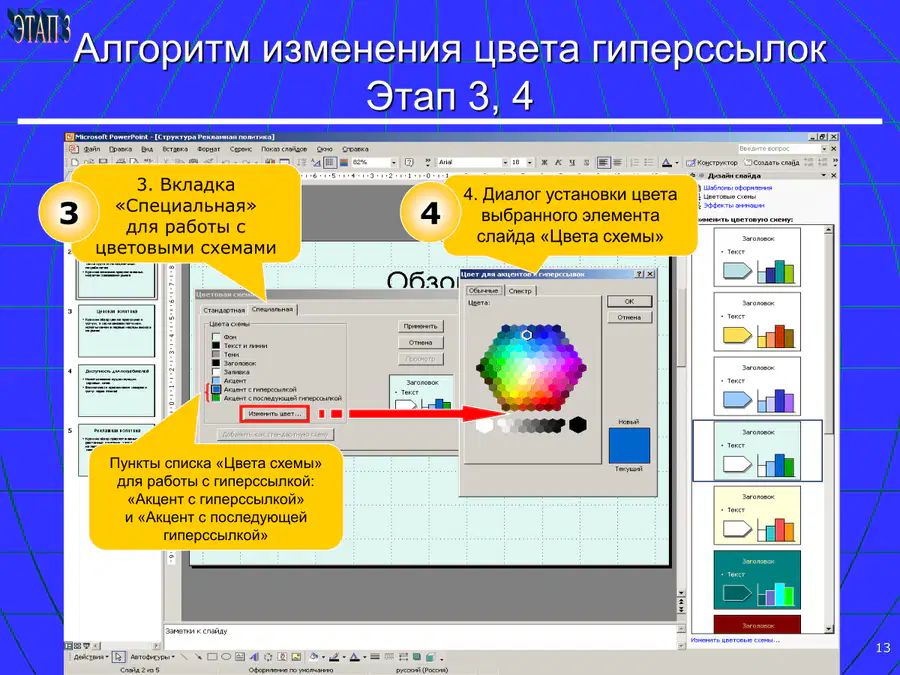900x675 pixels.
Task: Insert a diagram or organization chart
Action: tap(268, 657)
